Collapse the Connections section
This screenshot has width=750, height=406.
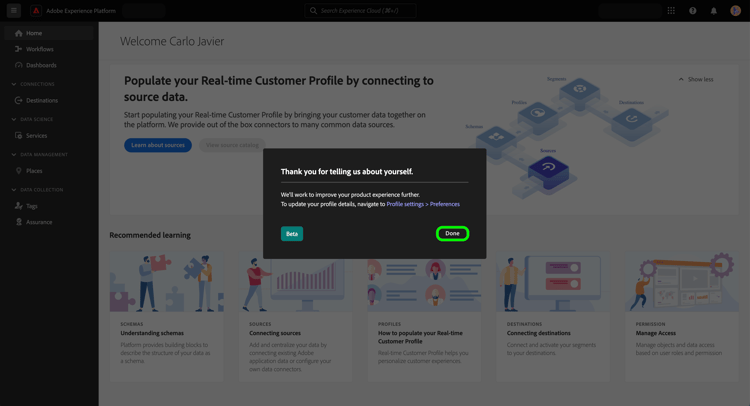[14, 84]
